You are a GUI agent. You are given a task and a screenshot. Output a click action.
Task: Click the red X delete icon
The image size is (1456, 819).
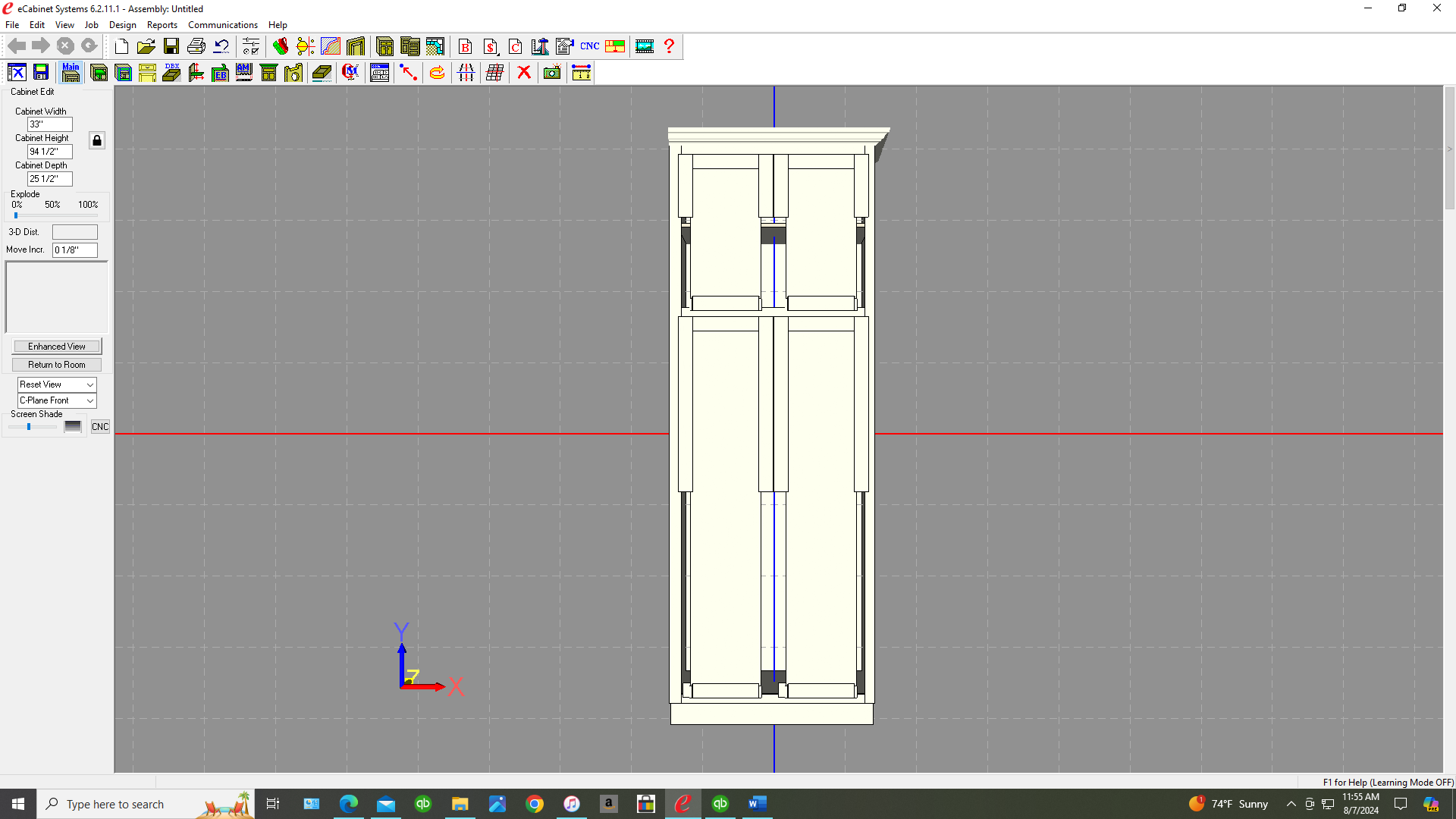tap(524, 73)
